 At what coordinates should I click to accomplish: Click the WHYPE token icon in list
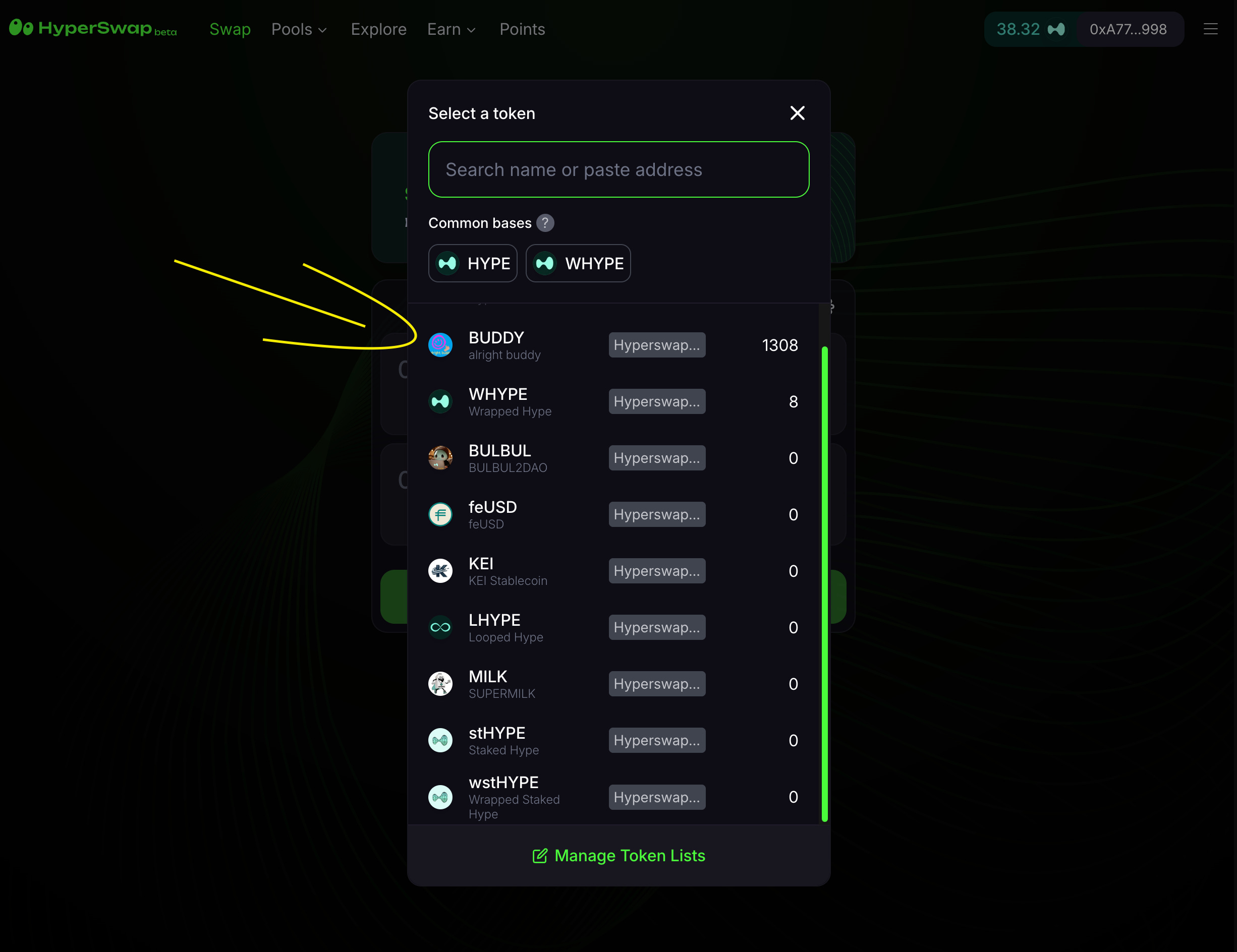(440, 401)
